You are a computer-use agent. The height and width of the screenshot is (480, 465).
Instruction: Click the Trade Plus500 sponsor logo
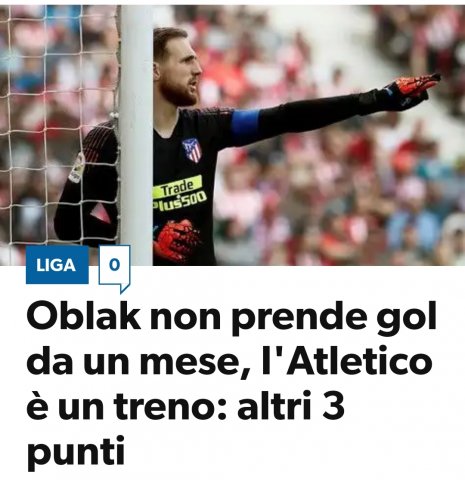click(179, 193)
